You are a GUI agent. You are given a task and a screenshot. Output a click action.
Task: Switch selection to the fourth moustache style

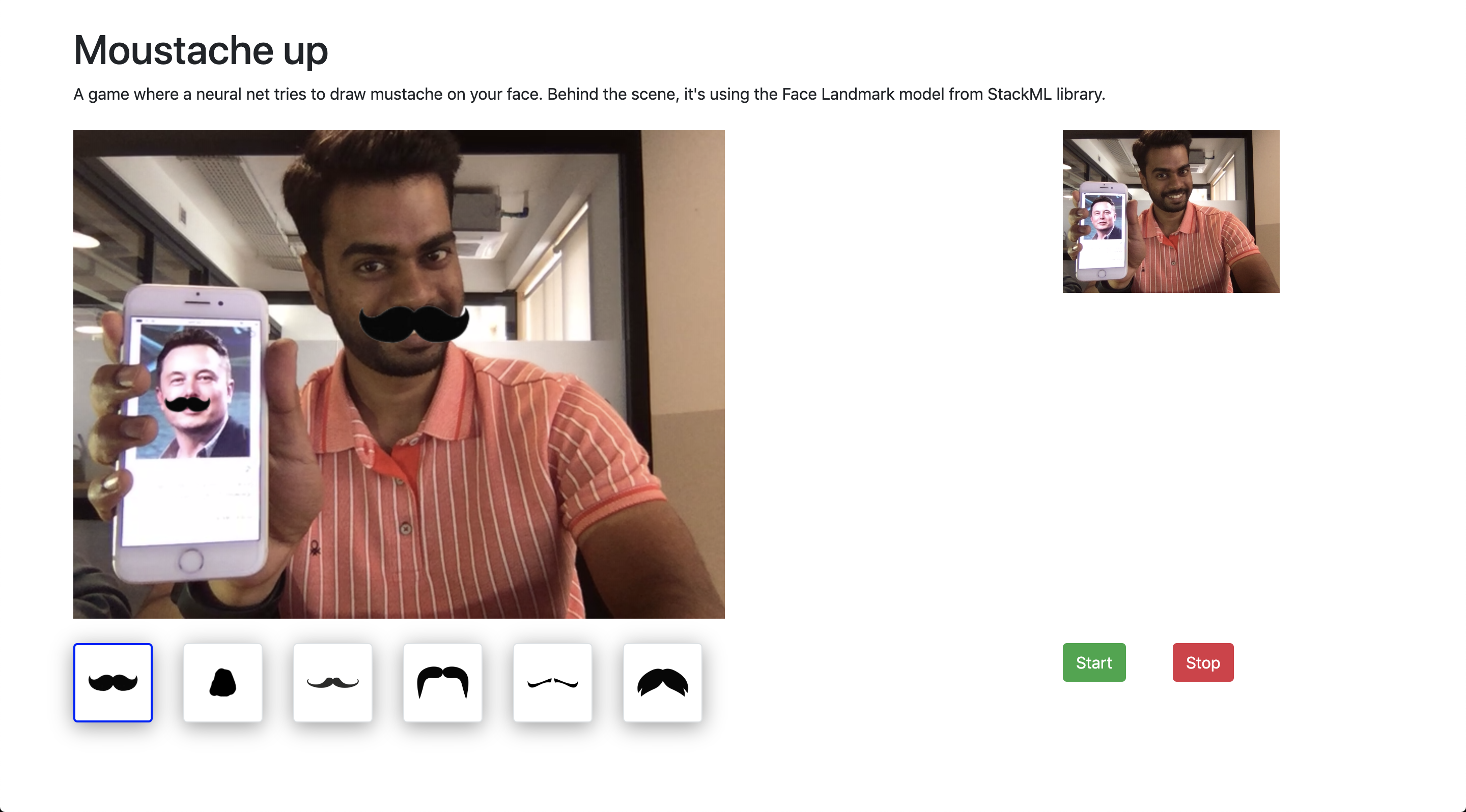click(x=443, y=682)
